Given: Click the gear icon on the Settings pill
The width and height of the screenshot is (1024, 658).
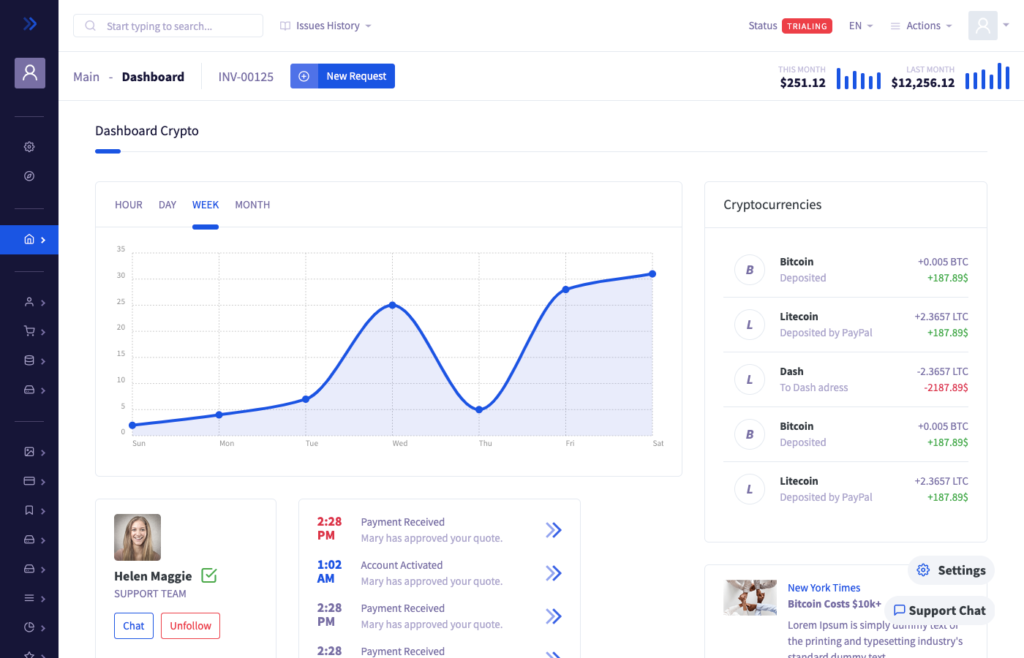Looking at the screenshot, I should [x=923, y=570].
